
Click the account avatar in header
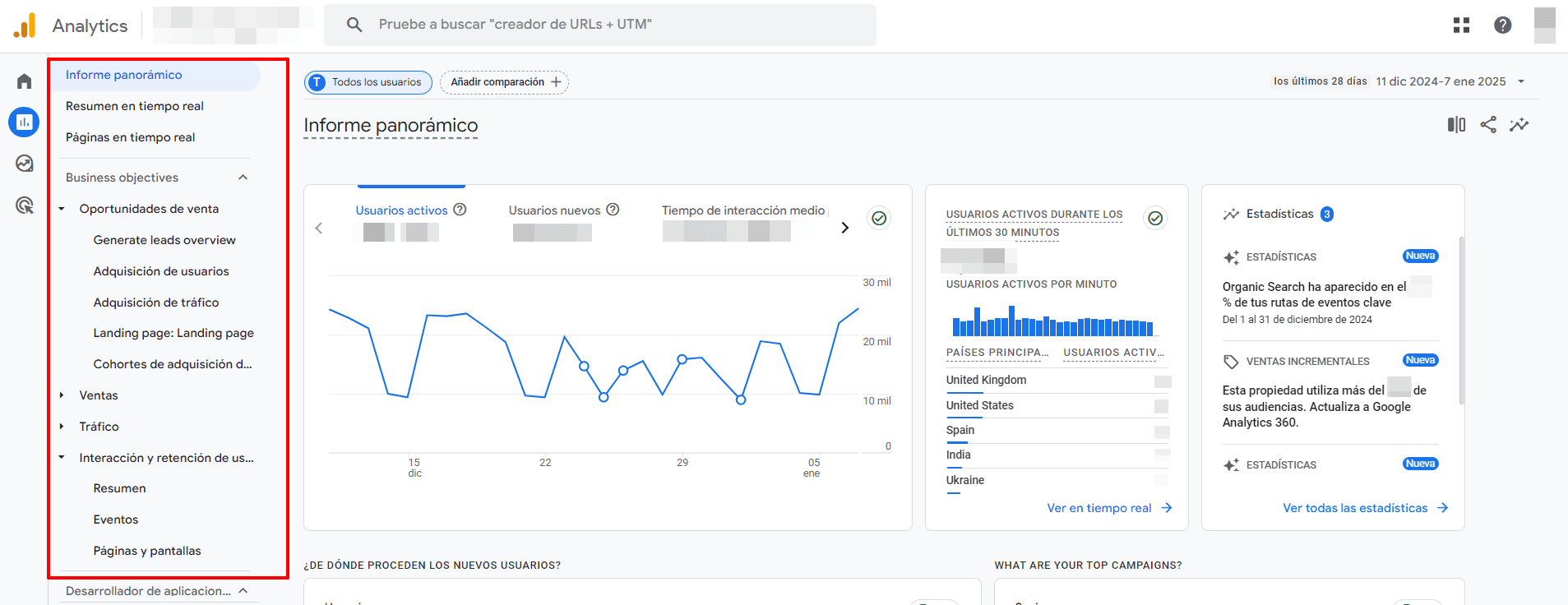pos(1545,25)
